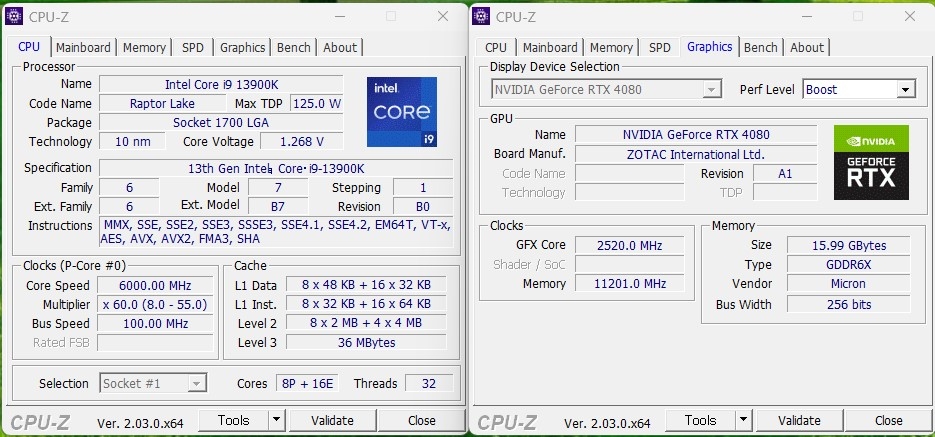The width and height of the screenshot is (935, 437).
Task: Click Close button in left window
Action: coord(422,420)
